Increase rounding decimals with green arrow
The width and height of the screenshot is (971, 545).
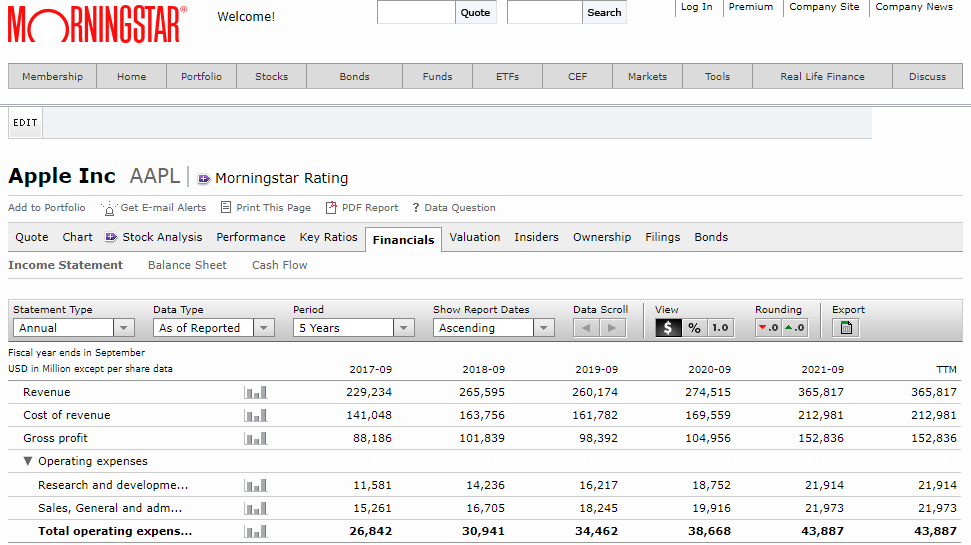point(795,328)
